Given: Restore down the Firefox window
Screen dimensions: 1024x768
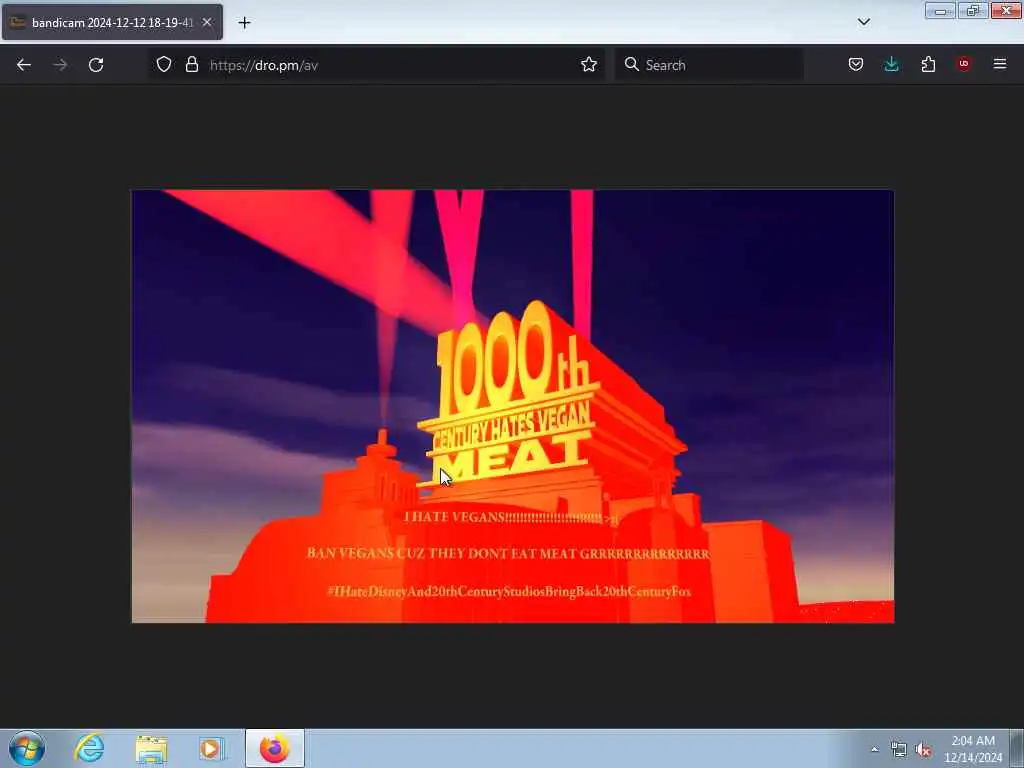Looking at the screenshot, I should point(973,10).
